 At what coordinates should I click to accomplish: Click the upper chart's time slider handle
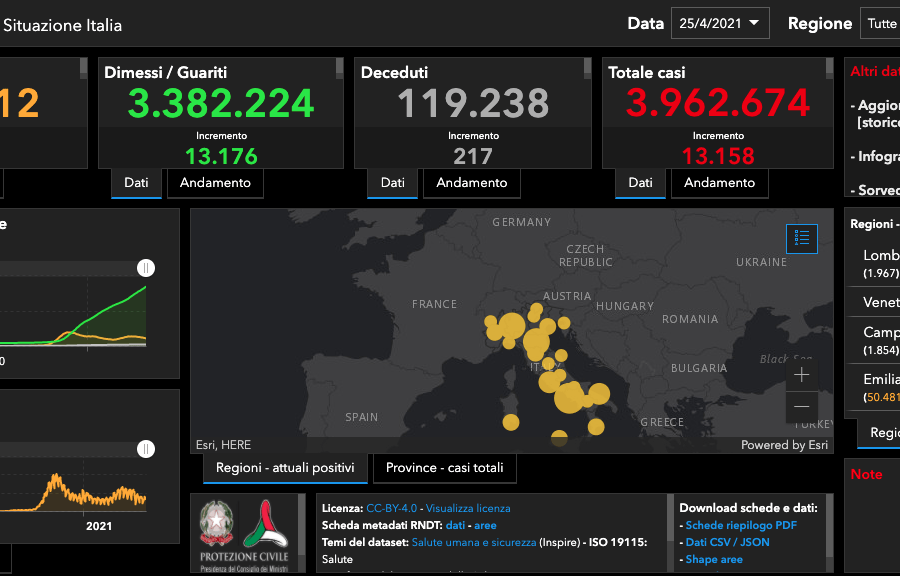[x=146, y=268]
